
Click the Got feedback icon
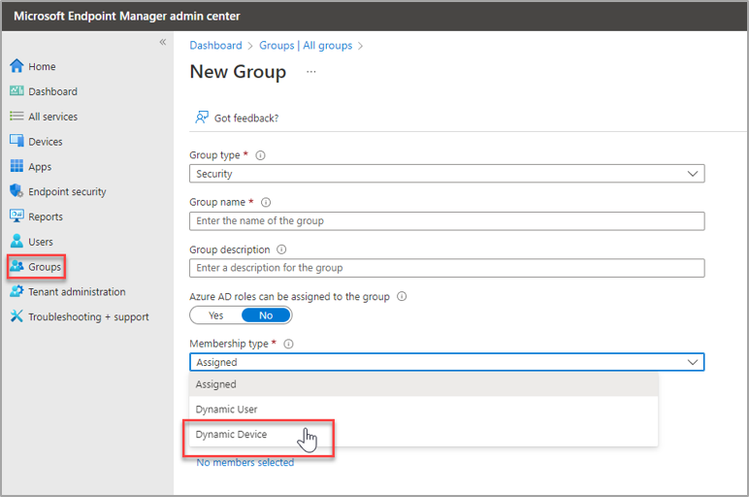[x=201, y=117]
